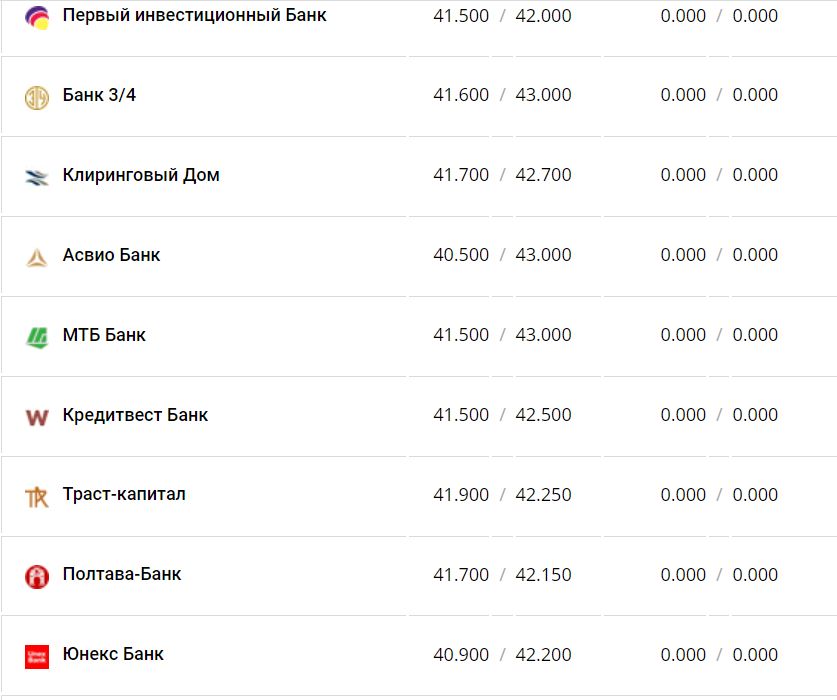Open the Банк 3/4 name link
The image size is (837, 700).
(99, 96)
